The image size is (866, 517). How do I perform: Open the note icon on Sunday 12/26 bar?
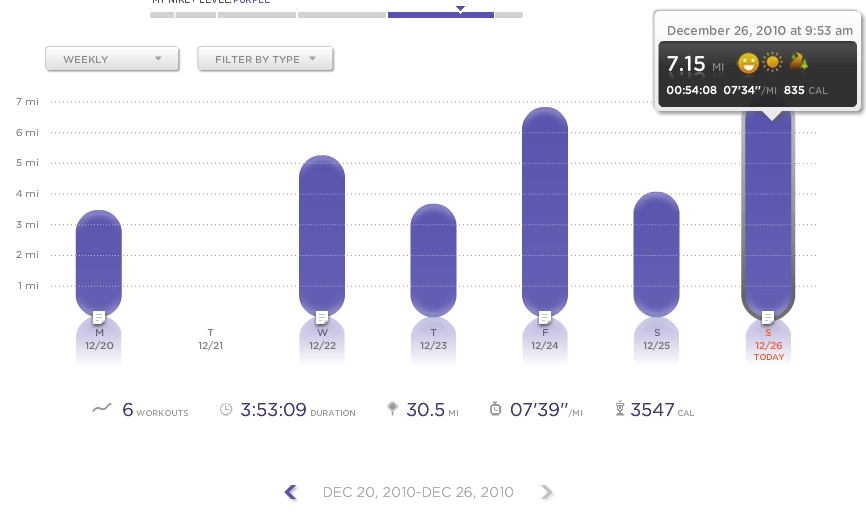[768, 317]
